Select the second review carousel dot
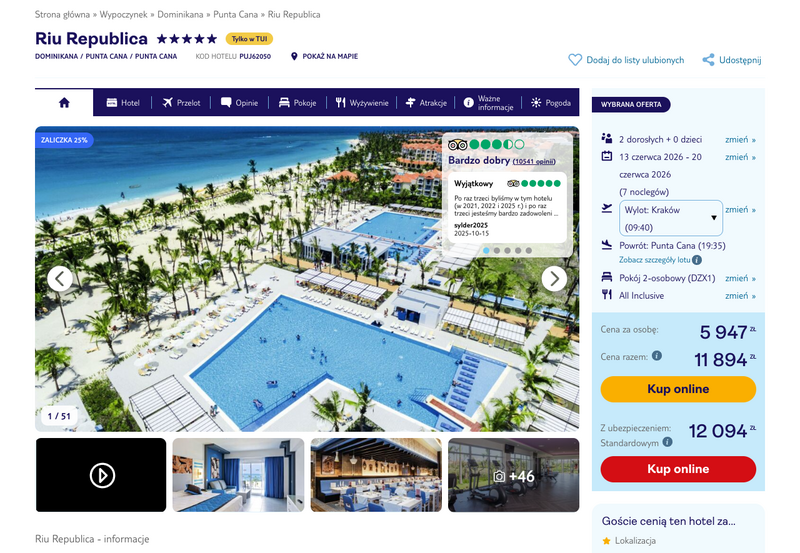This screenshot has height=553, width=800. pyautogui.click(x=497, y=250)
